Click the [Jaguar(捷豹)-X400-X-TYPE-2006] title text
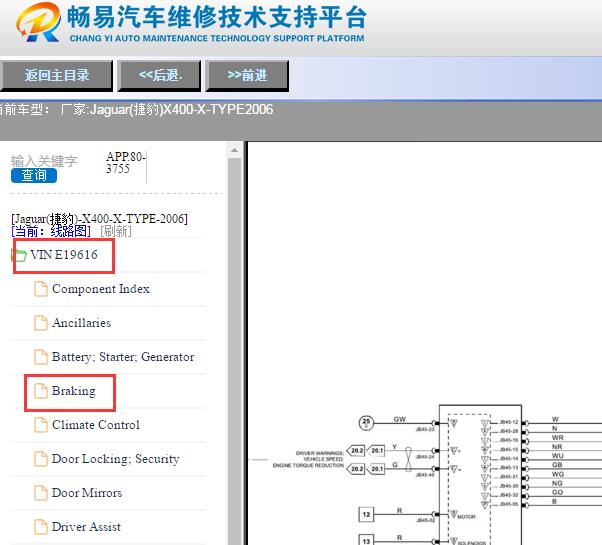 tap(99, 219)
